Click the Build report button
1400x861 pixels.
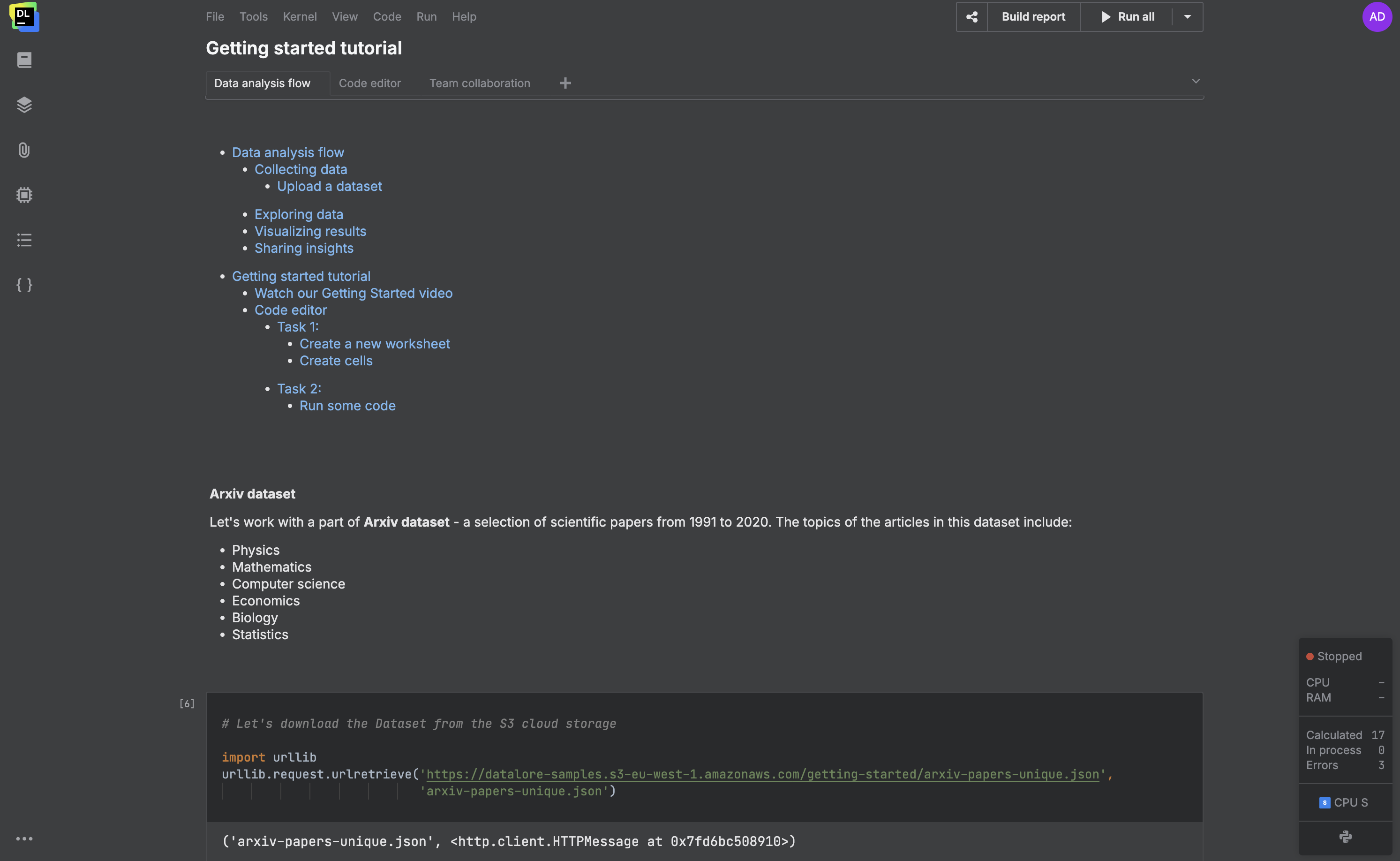point(1034,16)
